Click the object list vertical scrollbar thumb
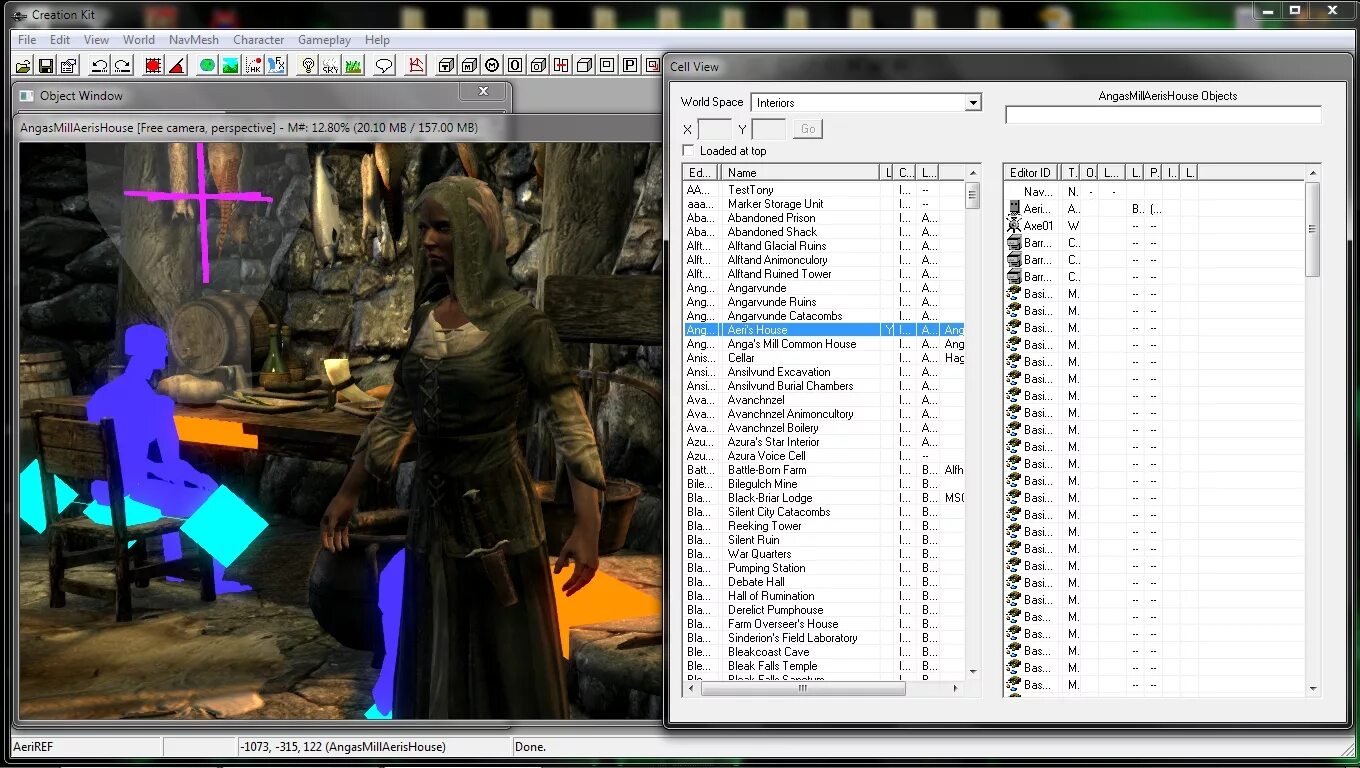The width and height of the screenshot is (1360, 768). 1313,230
